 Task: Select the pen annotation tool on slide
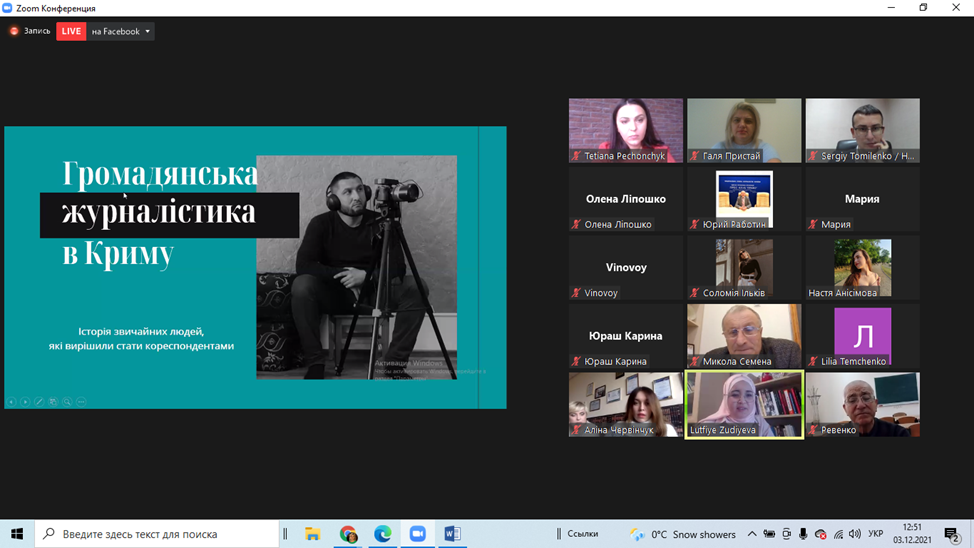39,402
